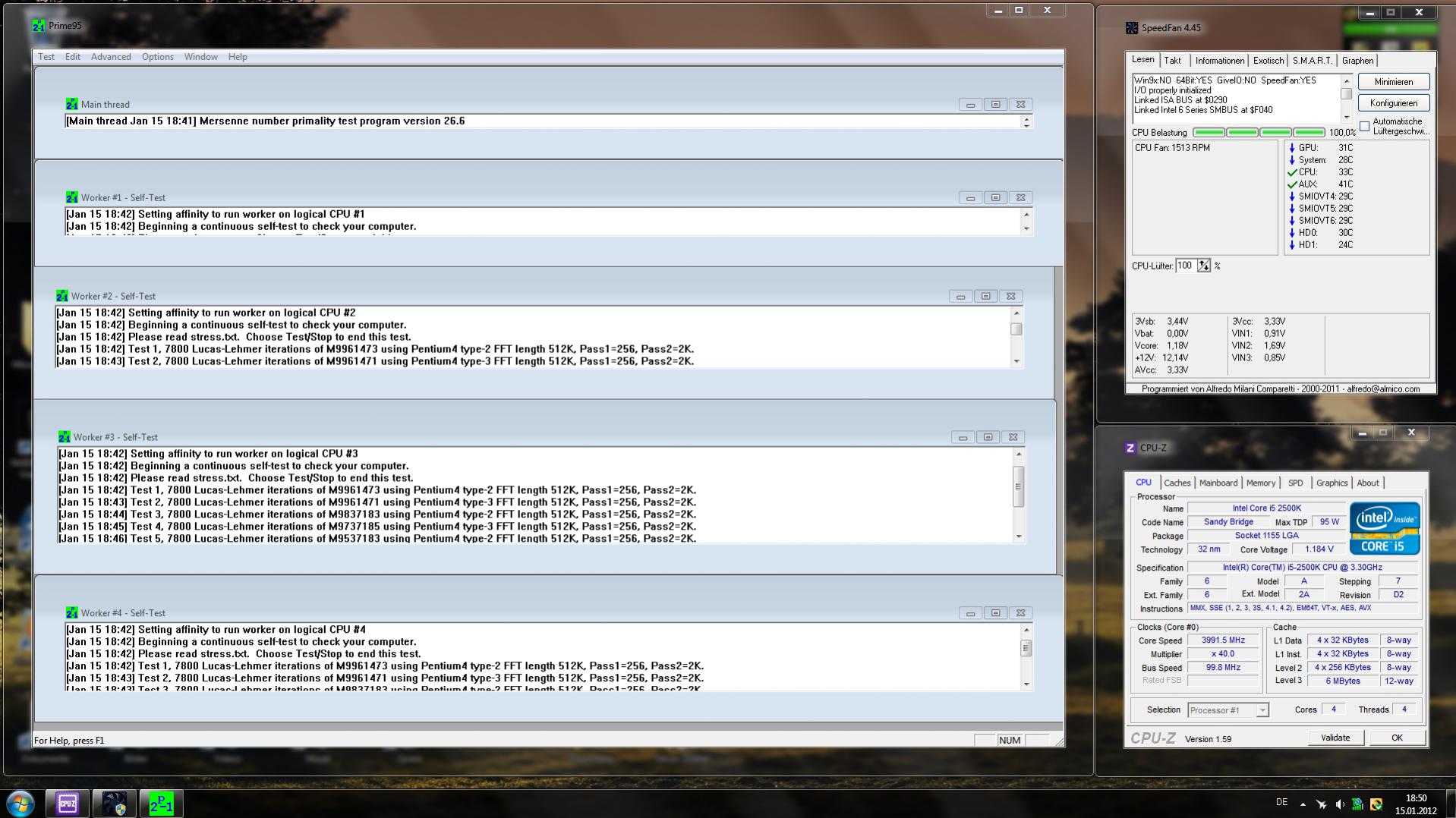Viewport: 1456px width, 818px height.
Task: Click the Core Voltage value 1.184 V
Action: (1319, 549)
